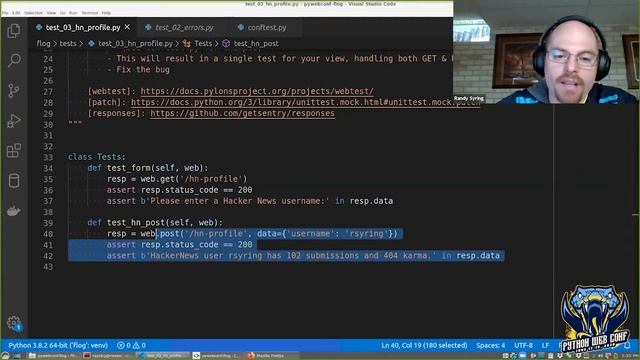
Task: Place cursor on 'class Tests:' line
Action: pyautogui.click(x=97, y=157)
